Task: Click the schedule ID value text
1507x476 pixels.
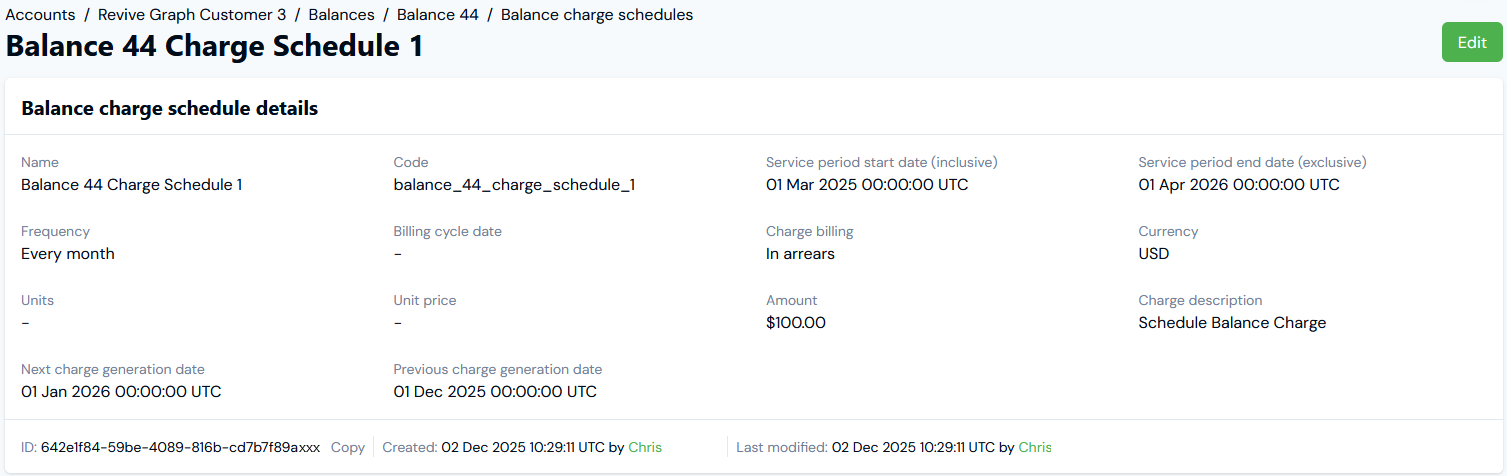Action: click(180, 447)
